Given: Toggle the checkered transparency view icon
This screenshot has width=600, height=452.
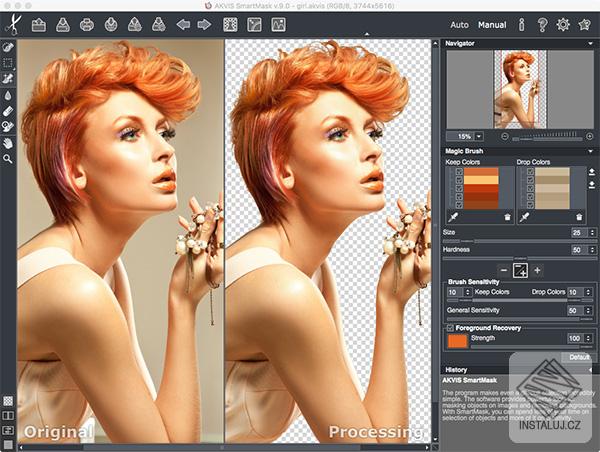Looking at the screenshot, I should tap(8, 401).
